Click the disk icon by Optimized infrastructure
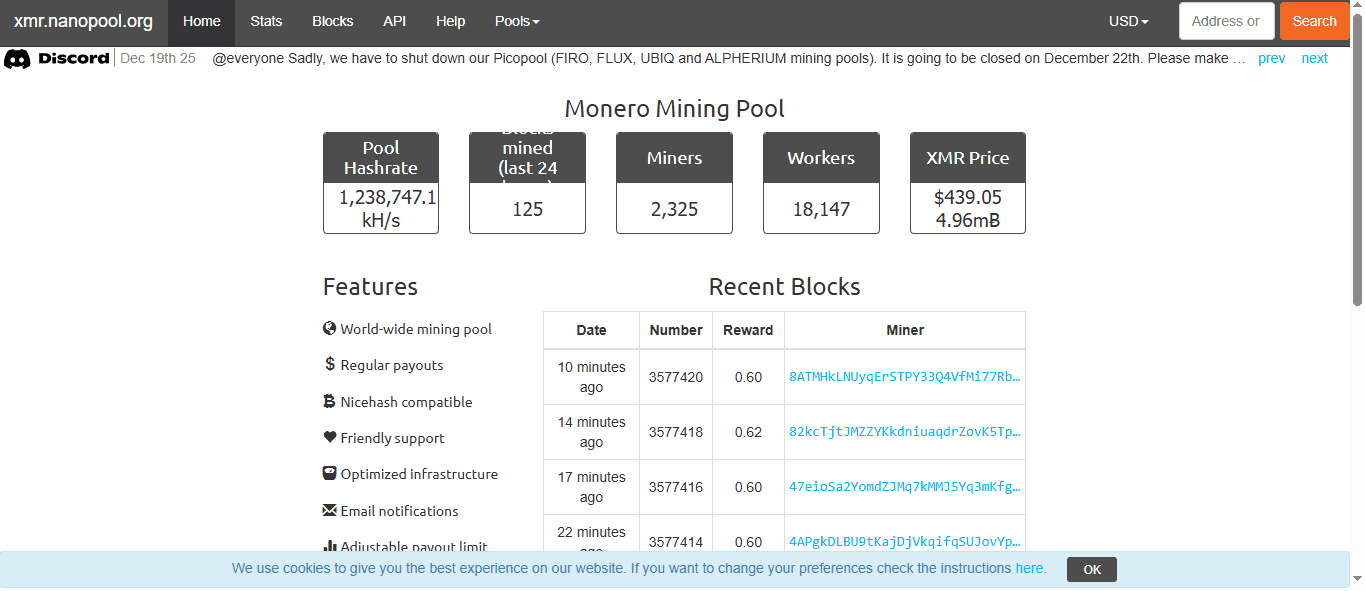 tap(329, 473)
